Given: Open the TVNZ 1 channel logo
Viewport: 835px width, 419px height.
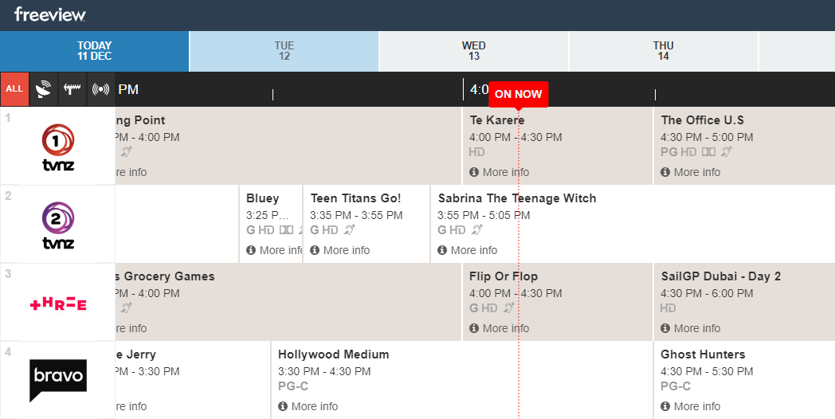Looking at the screenshot, I should 58,146.
